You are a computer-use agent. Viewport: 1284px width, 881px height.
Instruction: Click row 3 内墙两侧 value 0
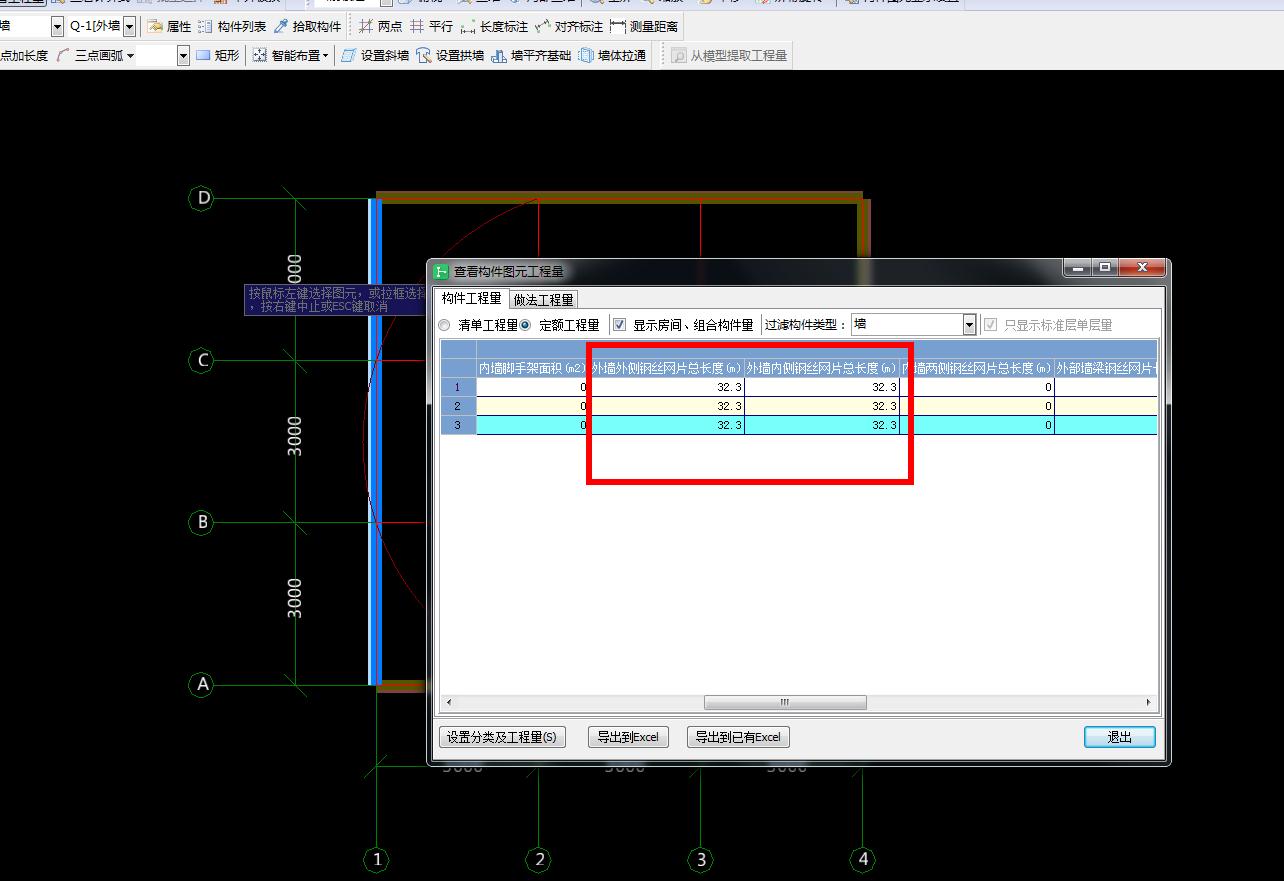pos(977,425)
